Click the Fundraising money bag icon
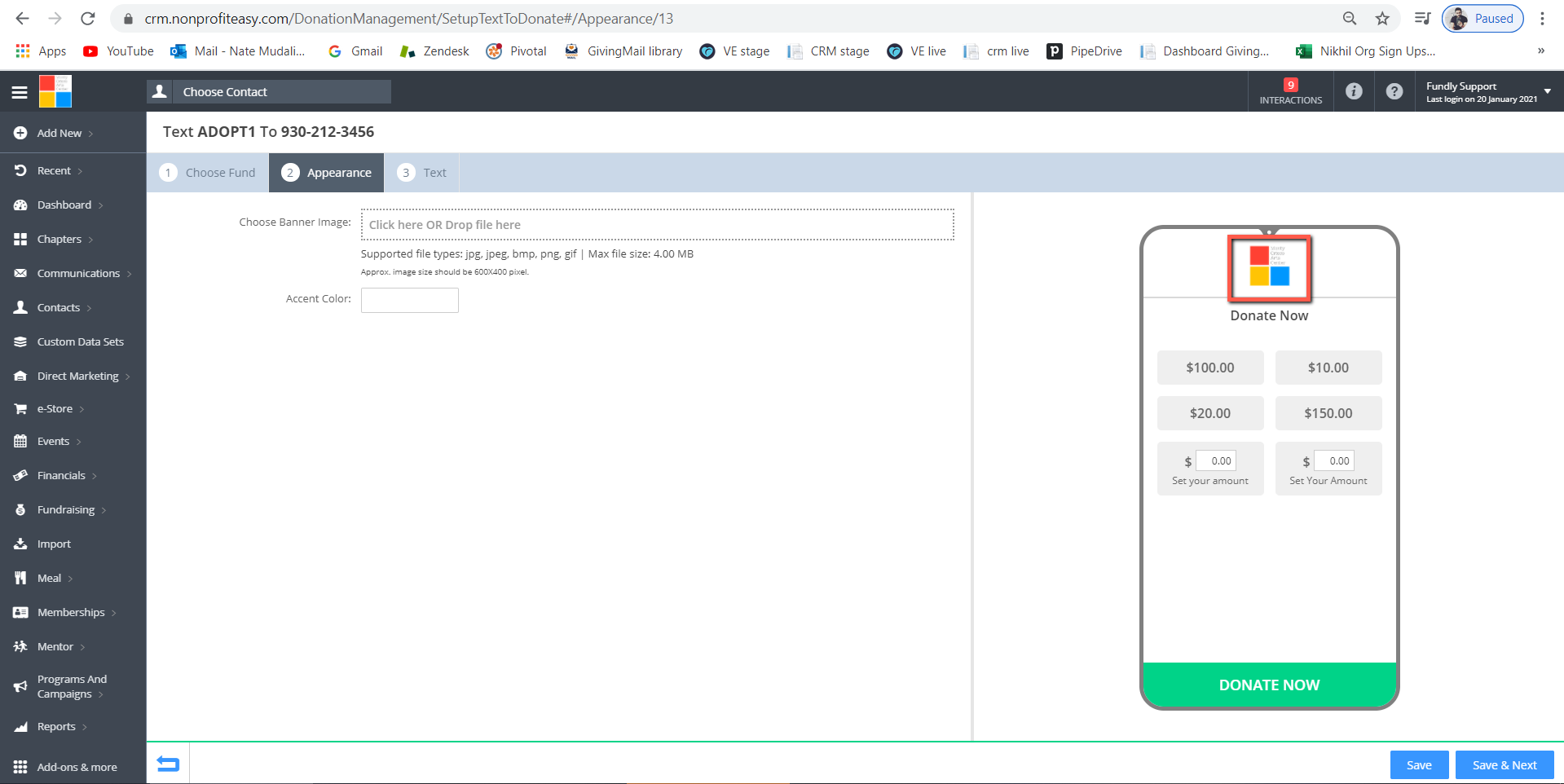 [20, 509]
